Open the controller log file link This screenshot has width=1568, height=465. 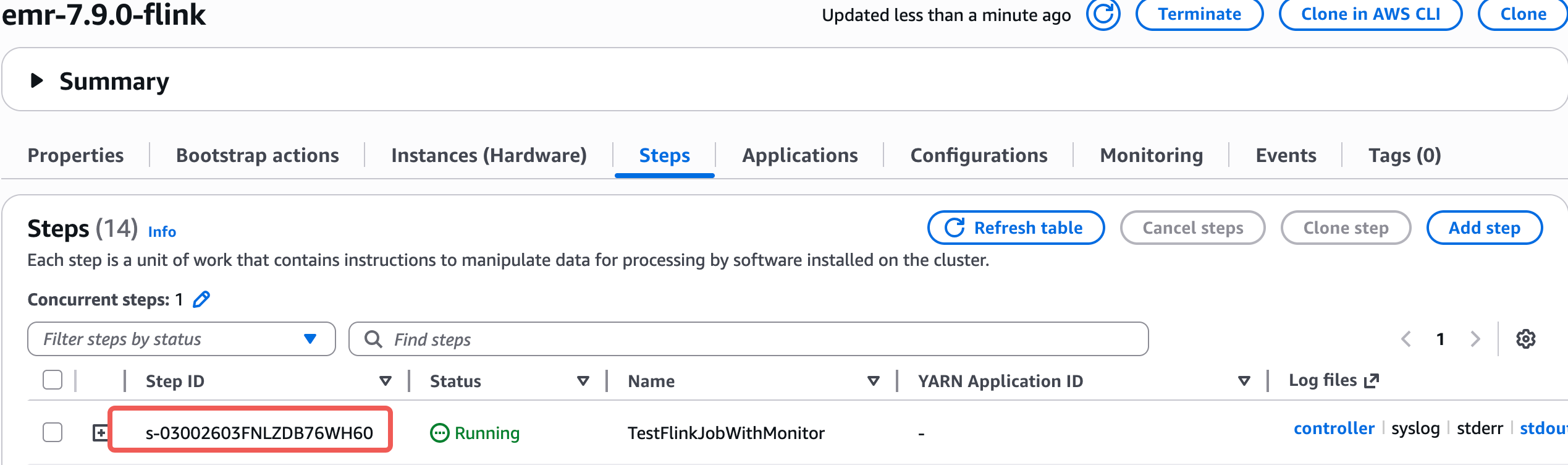[1334, 429]
